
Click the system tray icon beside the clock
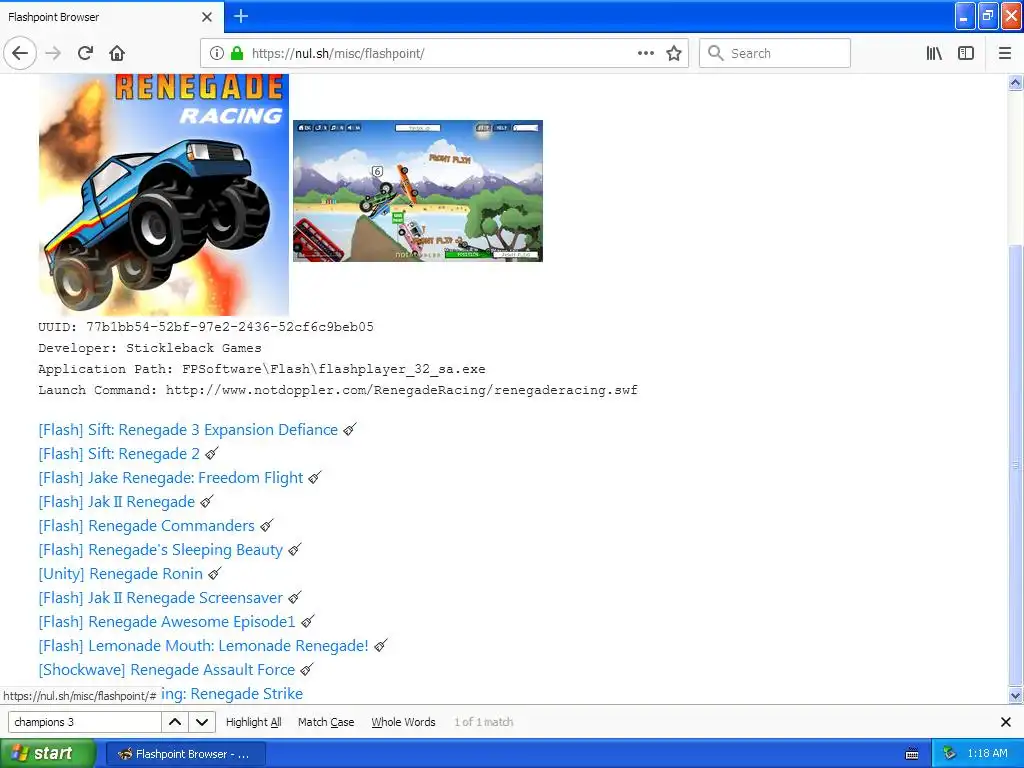pyautogui.click(x=950, y=754)
